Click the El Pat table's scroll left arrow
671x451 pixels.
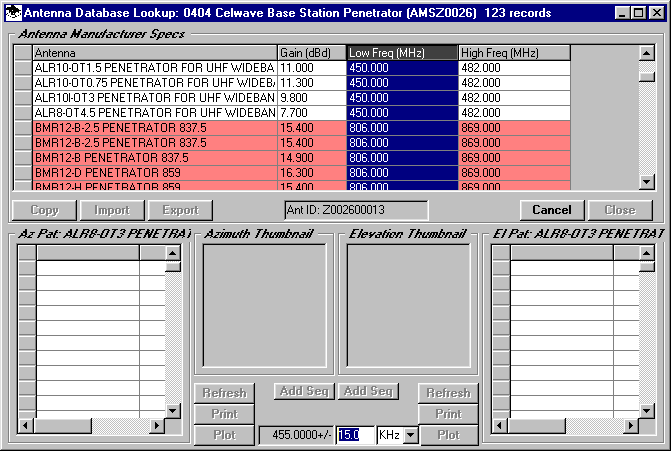click(499, 426)
